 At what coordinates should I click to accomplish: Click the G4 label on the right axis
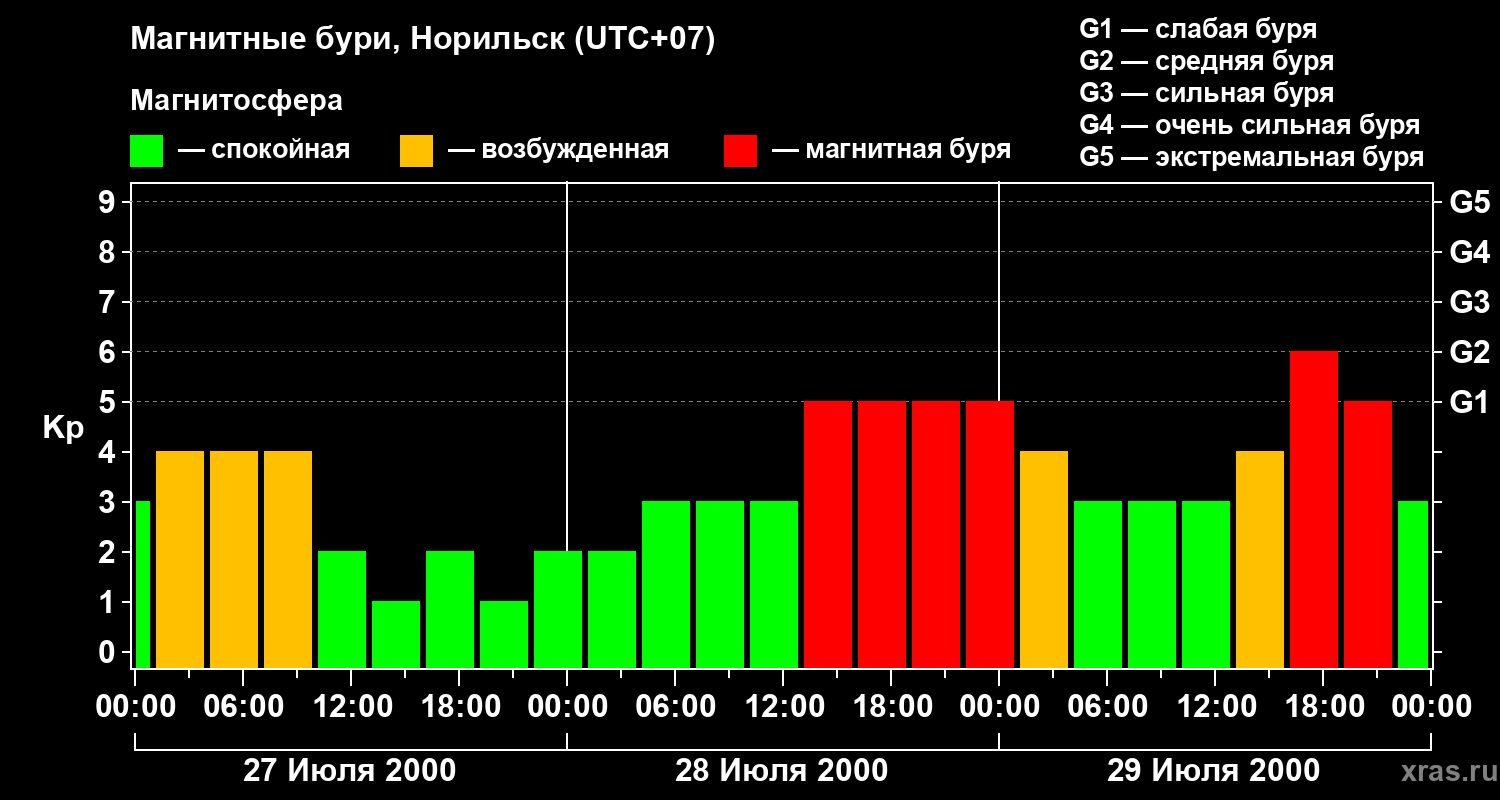tap(1469, 252)
